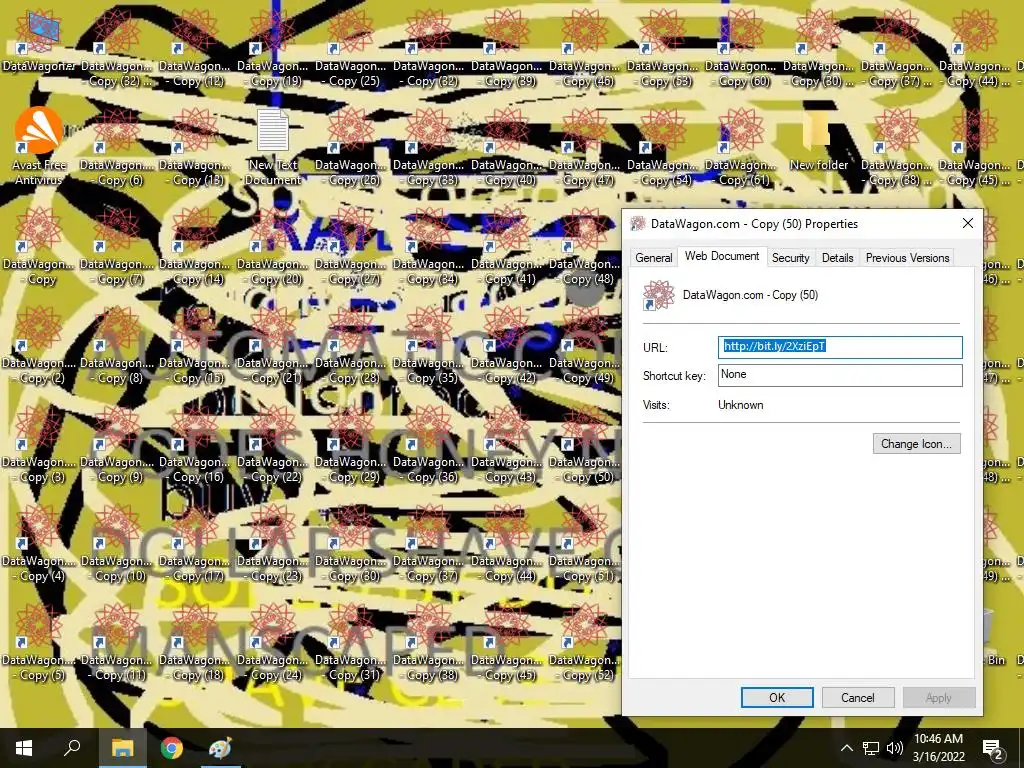This screenshot has height=768, width=1024.
Task: Select DataWagon Copy (9) desktop shortcut
Action: coord(117,443)
